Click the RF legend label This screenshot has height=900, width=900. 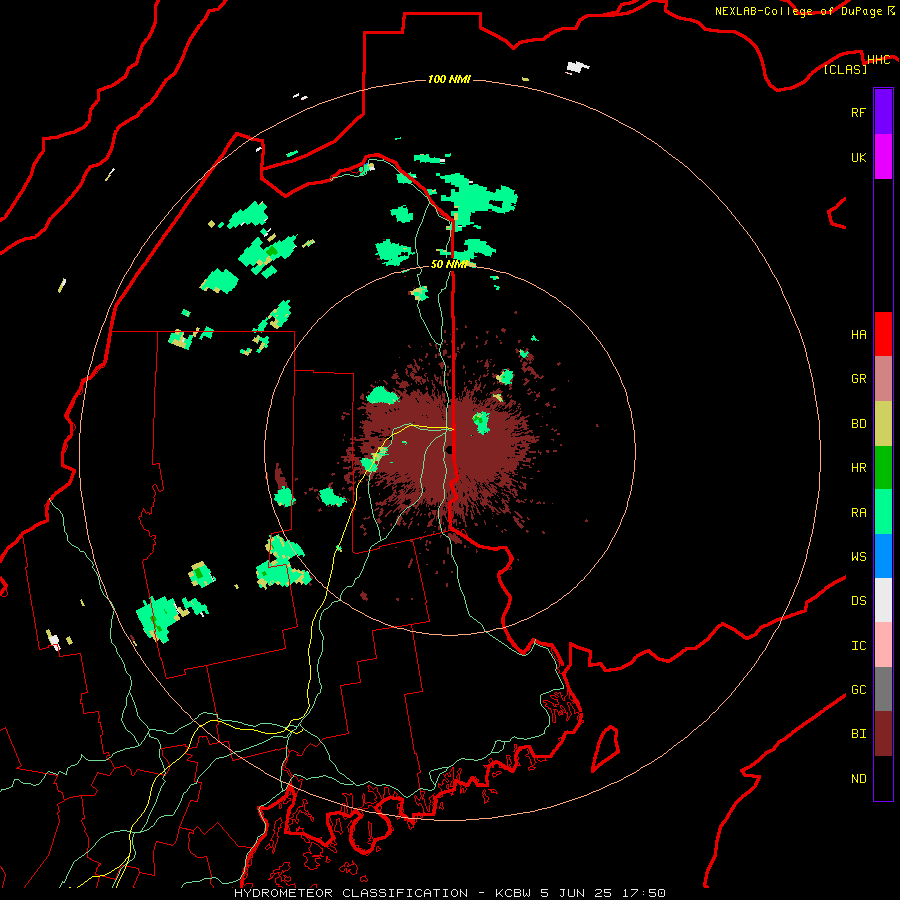(x=858, y=112)
